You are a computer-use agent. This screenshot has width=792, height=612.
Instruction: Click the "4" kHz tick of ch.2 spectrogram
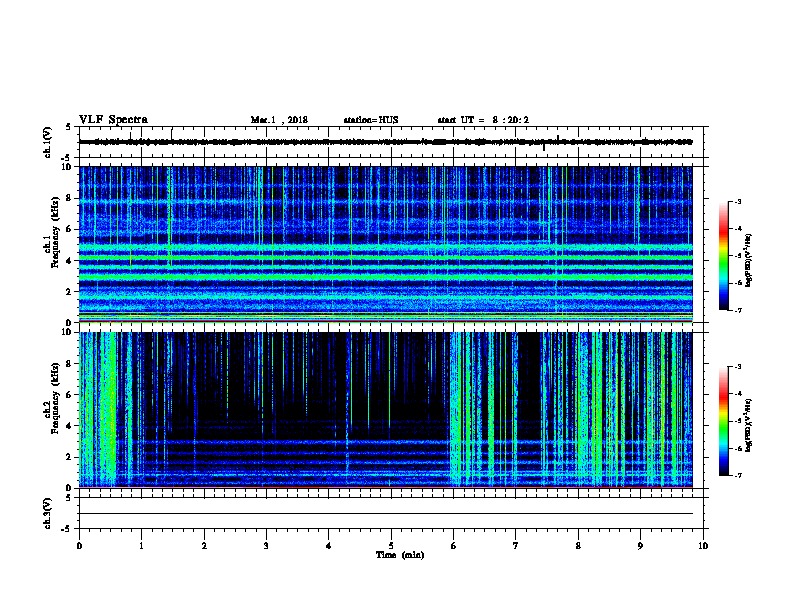71,426
